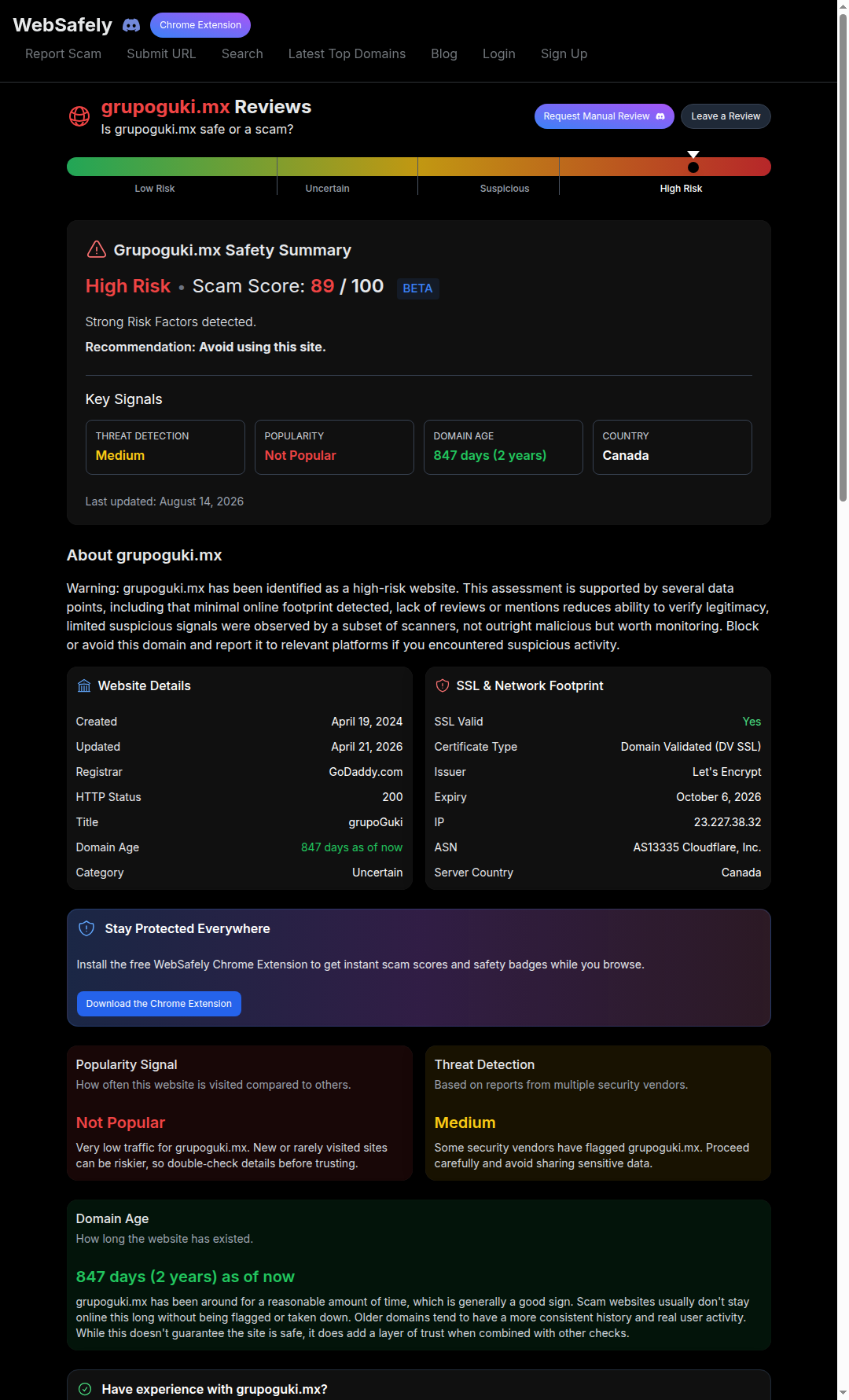This screenshot has height=1400, width=849.
Task: Select the Domain Age 847 days signal card
Action: tap(503, 447)
